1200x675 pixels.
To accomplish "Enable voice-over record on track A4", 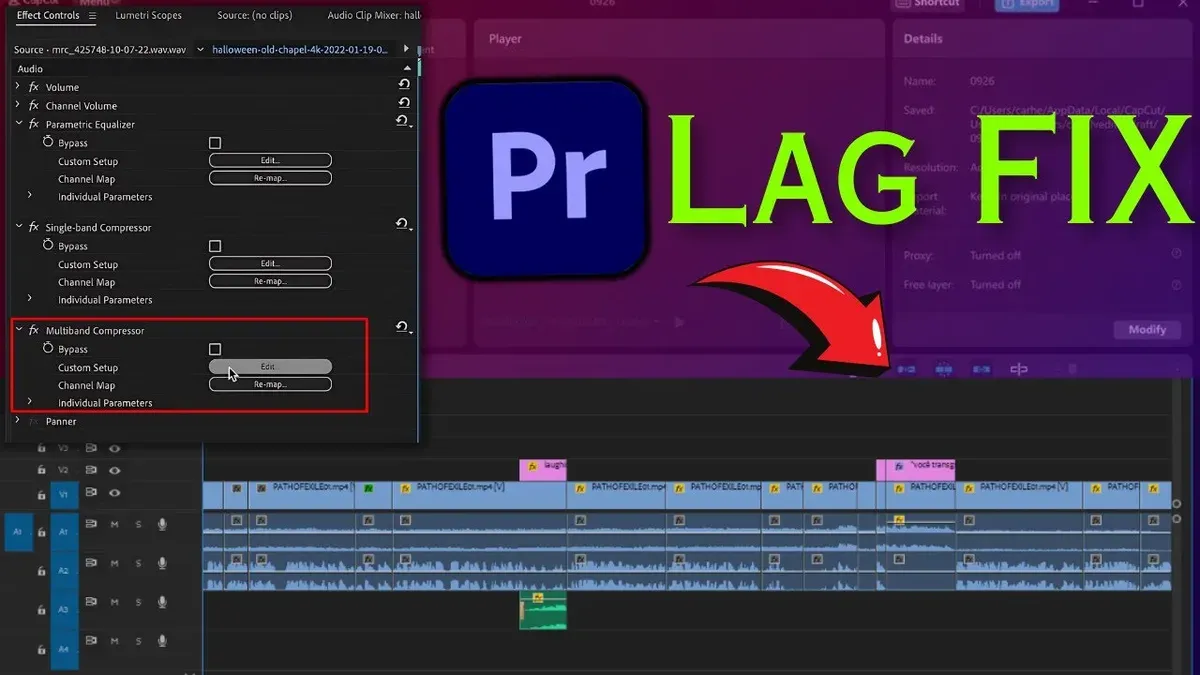I will [x=162, y=641].
